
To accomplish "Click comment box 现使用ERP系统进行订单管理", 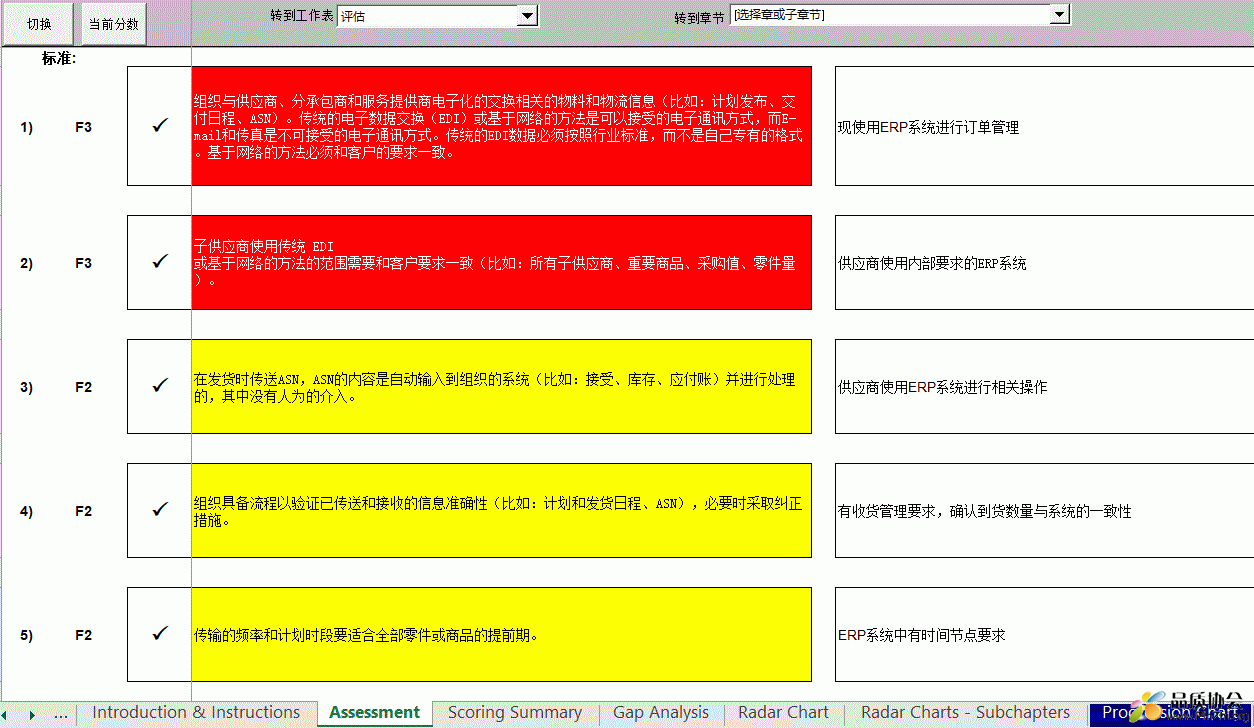I will (1044, 126).
